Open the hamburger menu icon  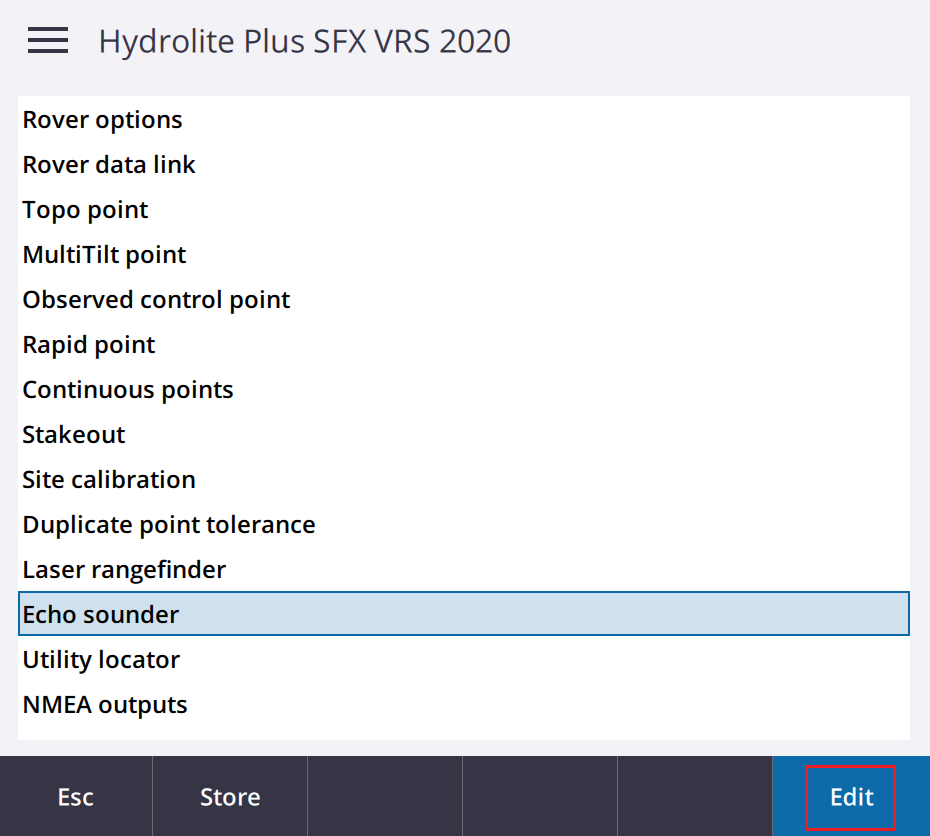click(48, 40)
